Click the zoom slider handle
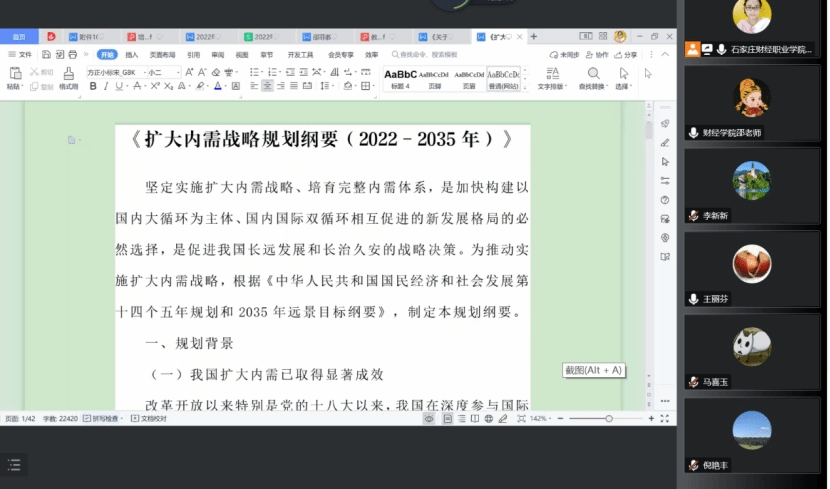830x489 pixels. (609, 419)
